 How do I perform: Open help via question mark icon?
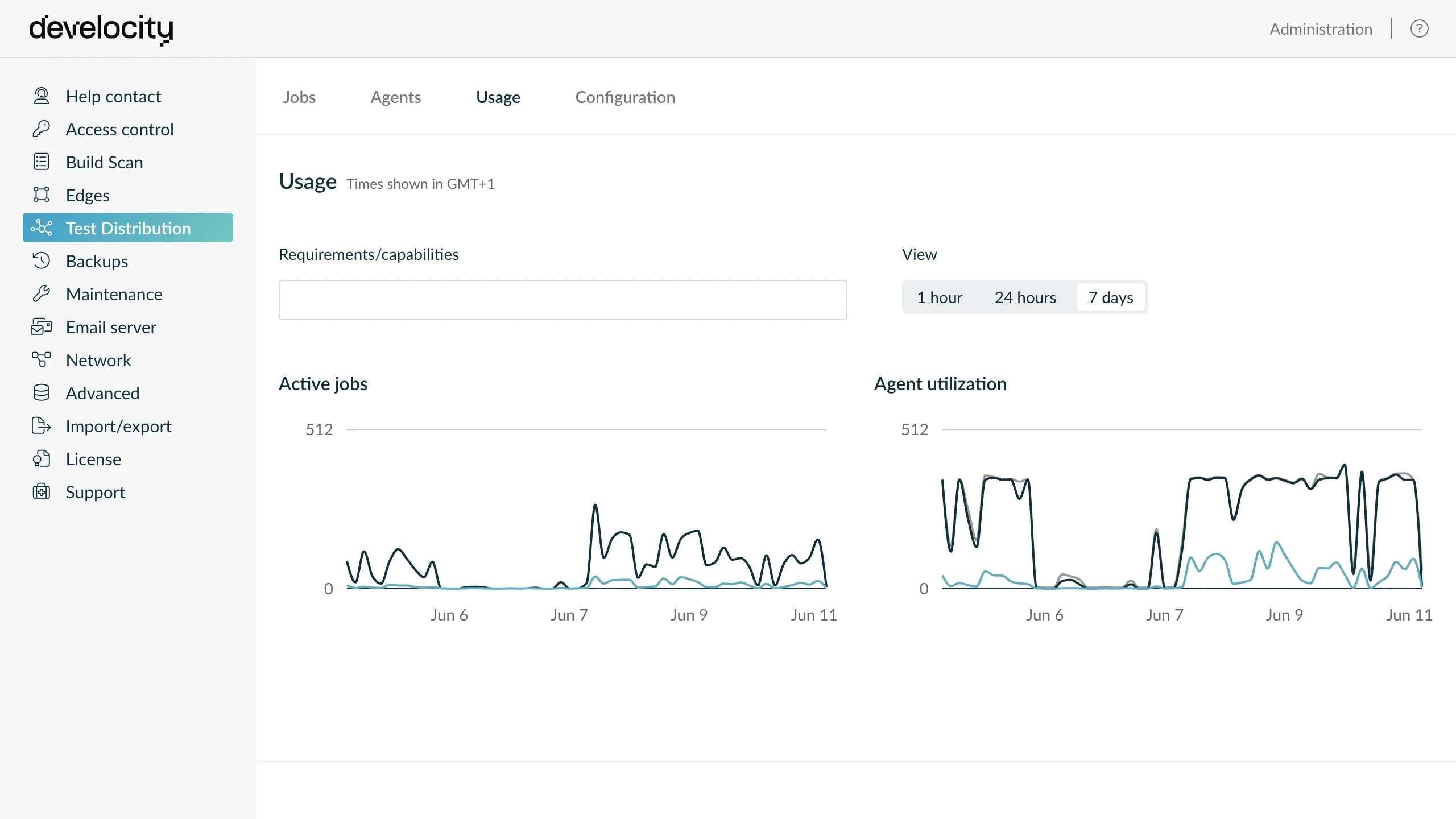point(1420,28)
